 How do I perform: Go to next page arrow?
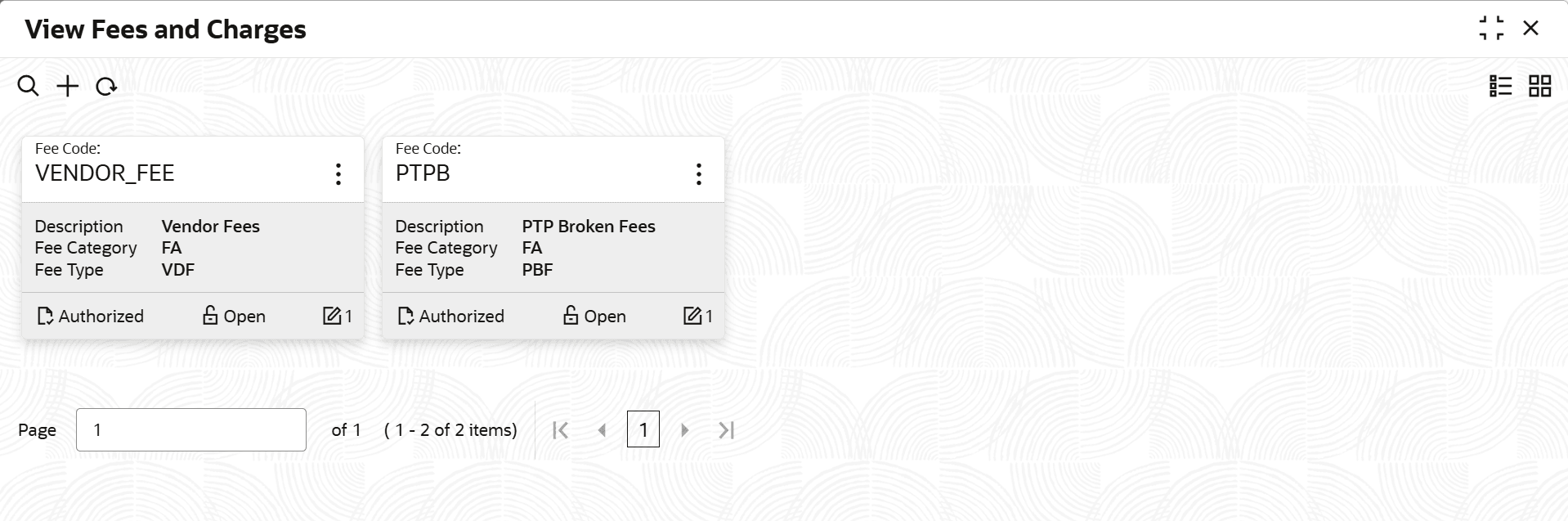[685, 430]
